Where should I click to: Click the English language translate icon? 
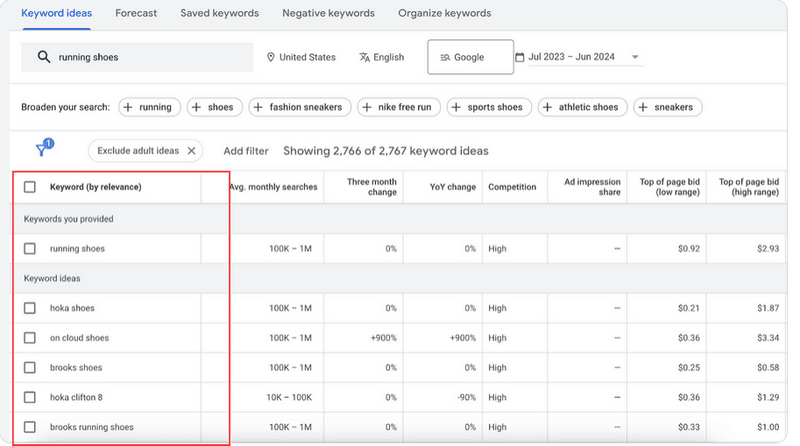pos(364,57)
